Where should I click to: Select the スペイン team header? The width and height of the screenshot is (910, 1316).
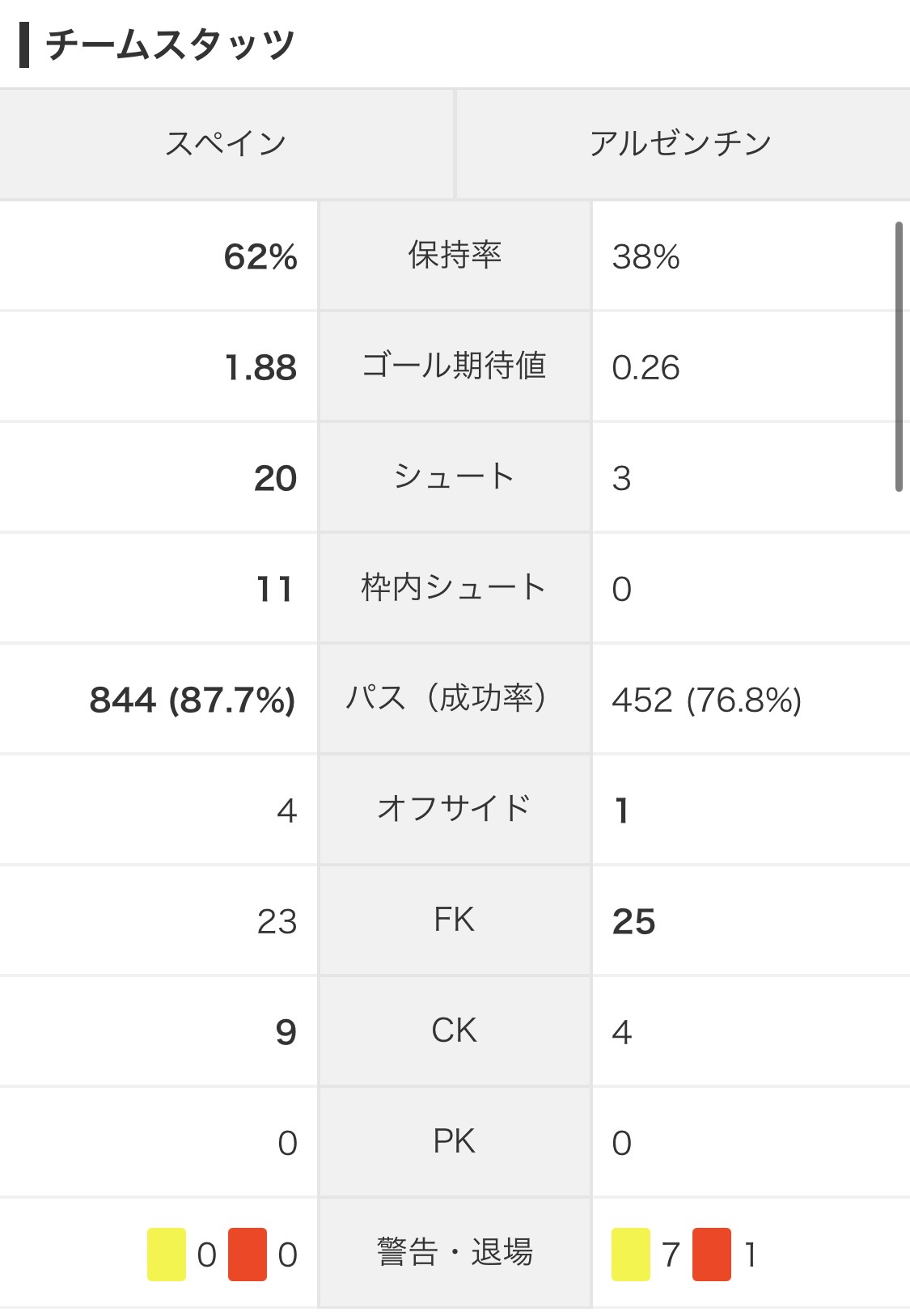pos(226,144)
